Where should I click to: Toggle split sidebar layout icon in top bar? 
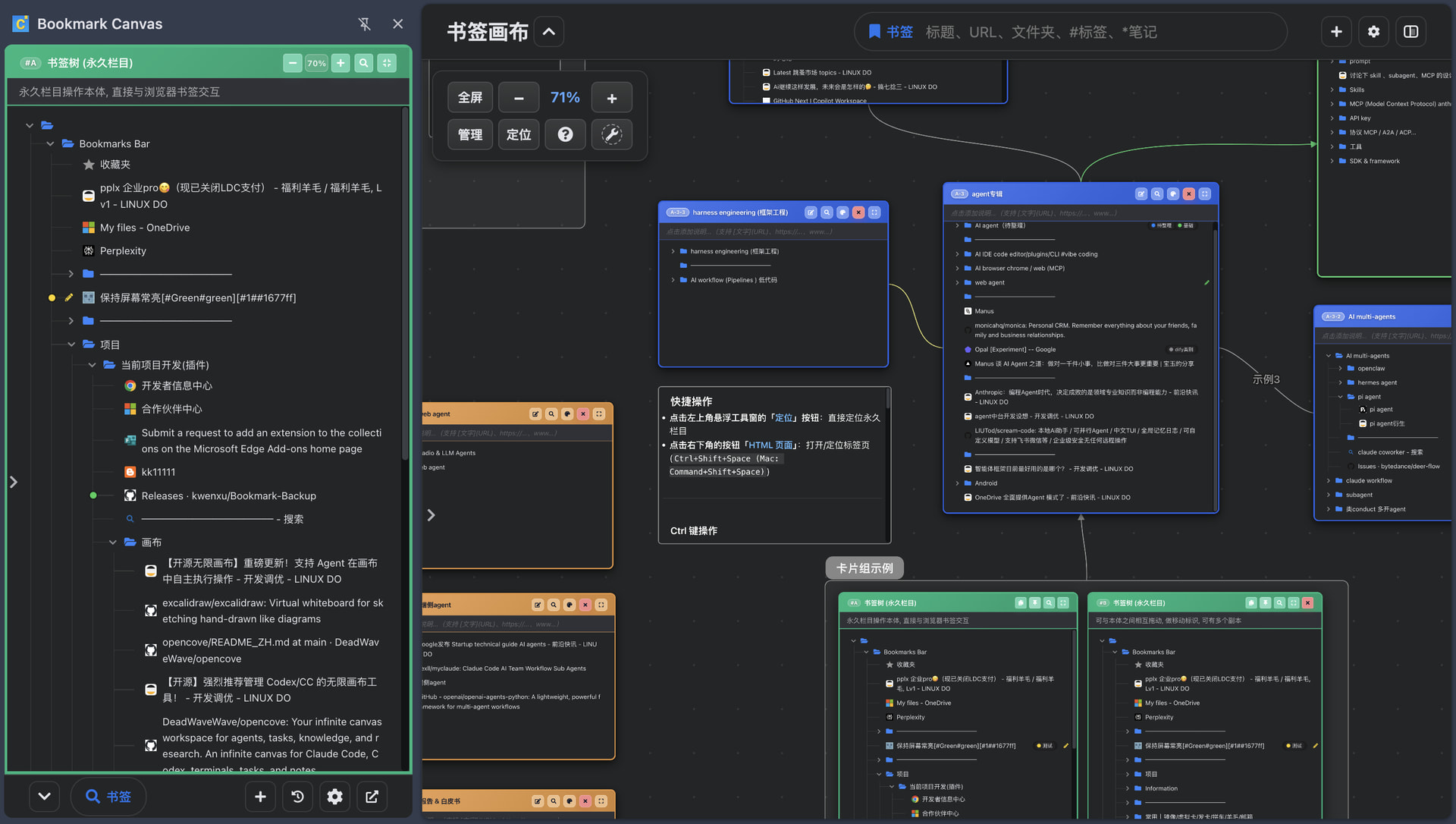(1410, 32)
